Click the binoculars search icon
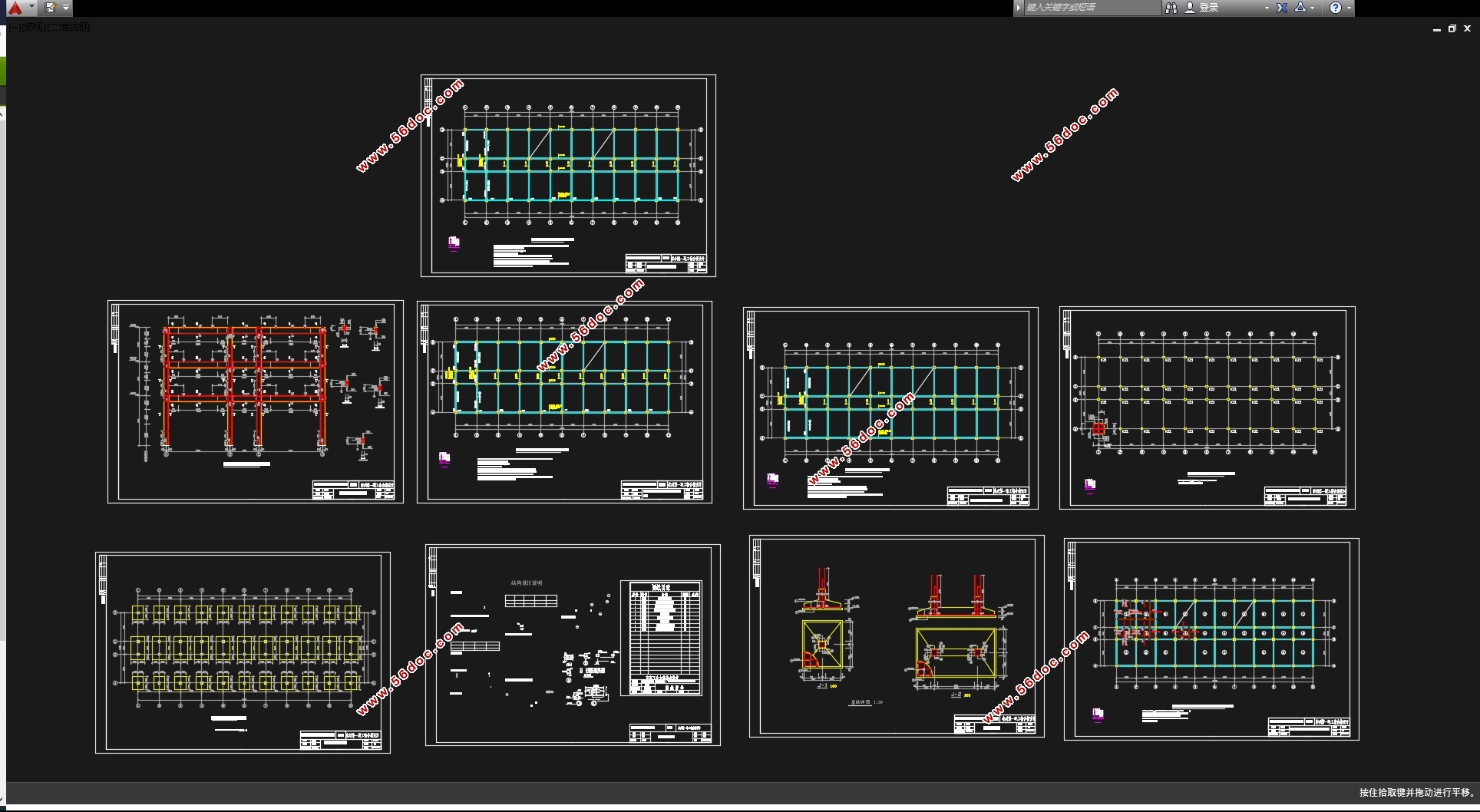 click(x=1171, y=8)
